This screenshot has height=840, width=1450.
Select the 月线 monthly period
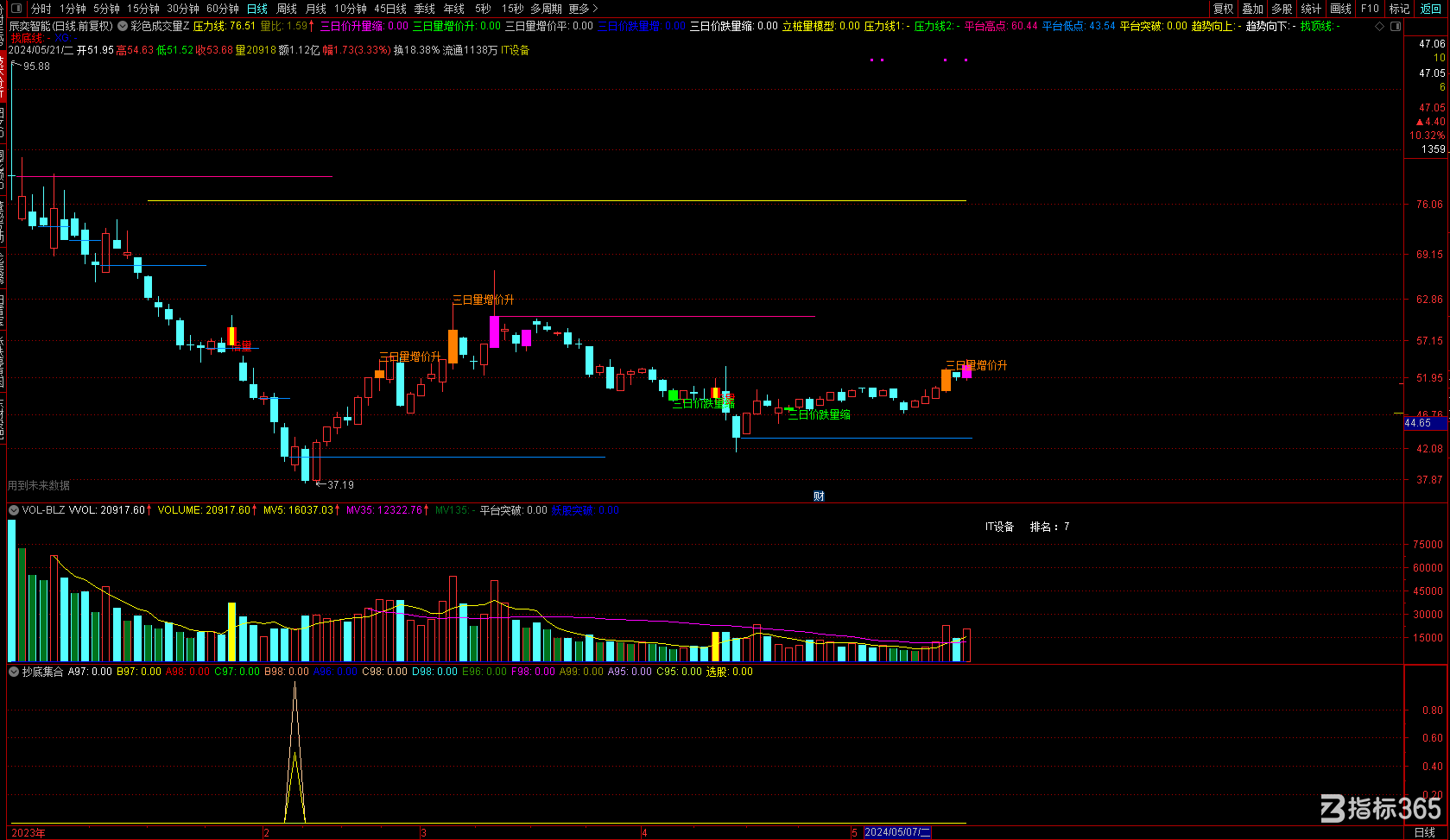point(316,9)
